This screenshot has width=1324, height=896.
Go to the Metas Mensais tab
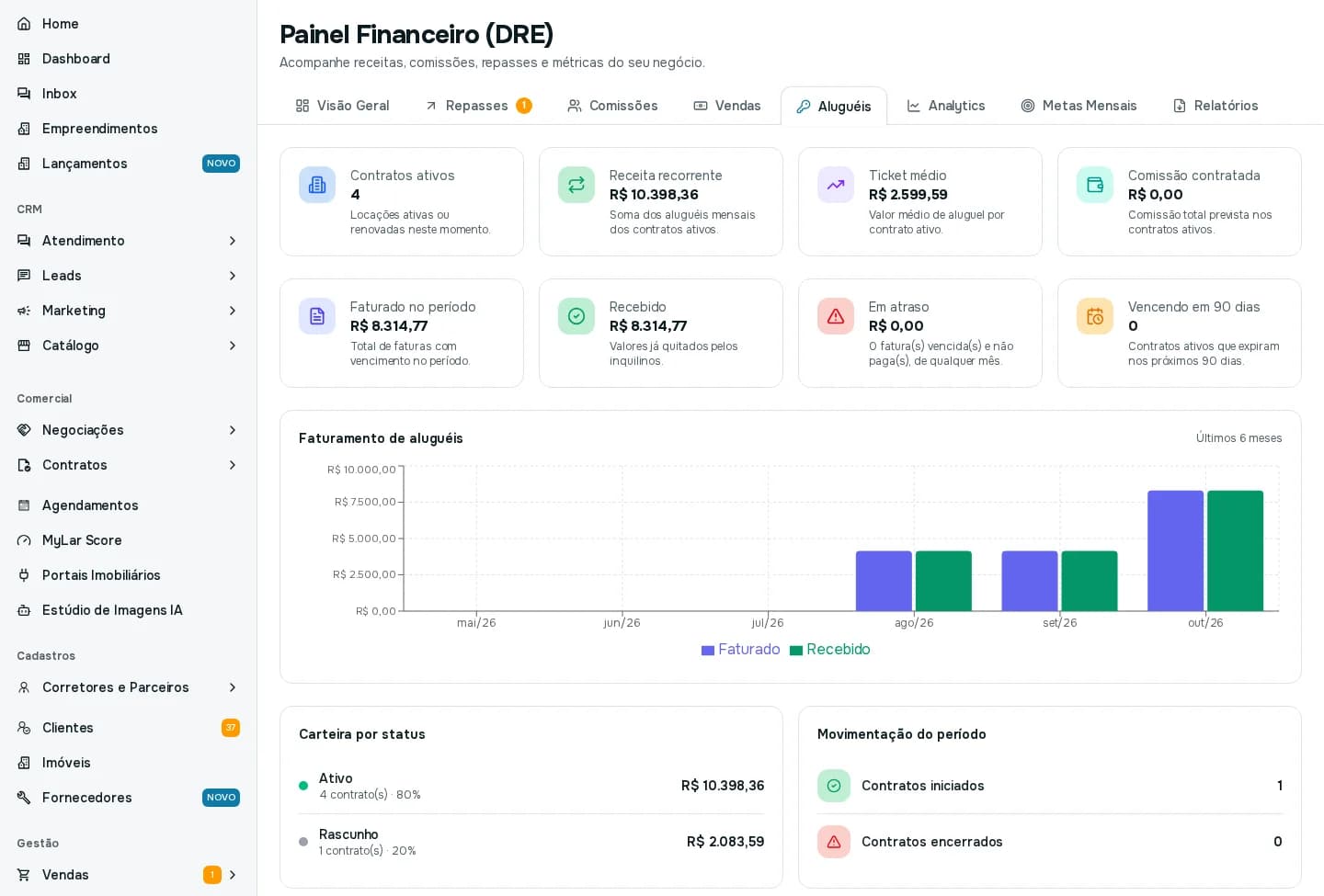tap(1079, 106)
